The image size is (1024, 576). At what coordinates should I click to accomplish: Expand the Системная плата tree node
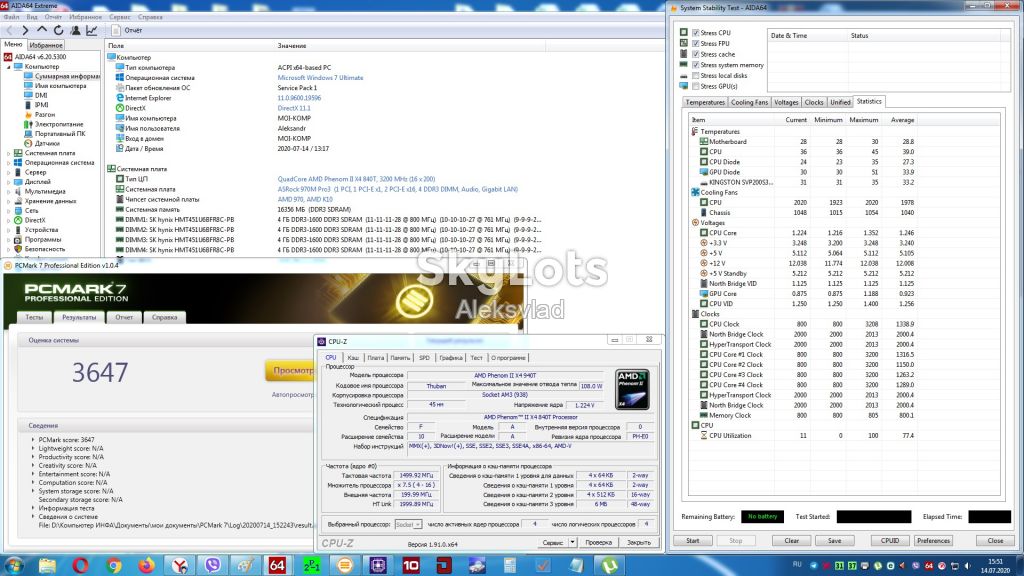pyautogui.click(x=8, y=153)
